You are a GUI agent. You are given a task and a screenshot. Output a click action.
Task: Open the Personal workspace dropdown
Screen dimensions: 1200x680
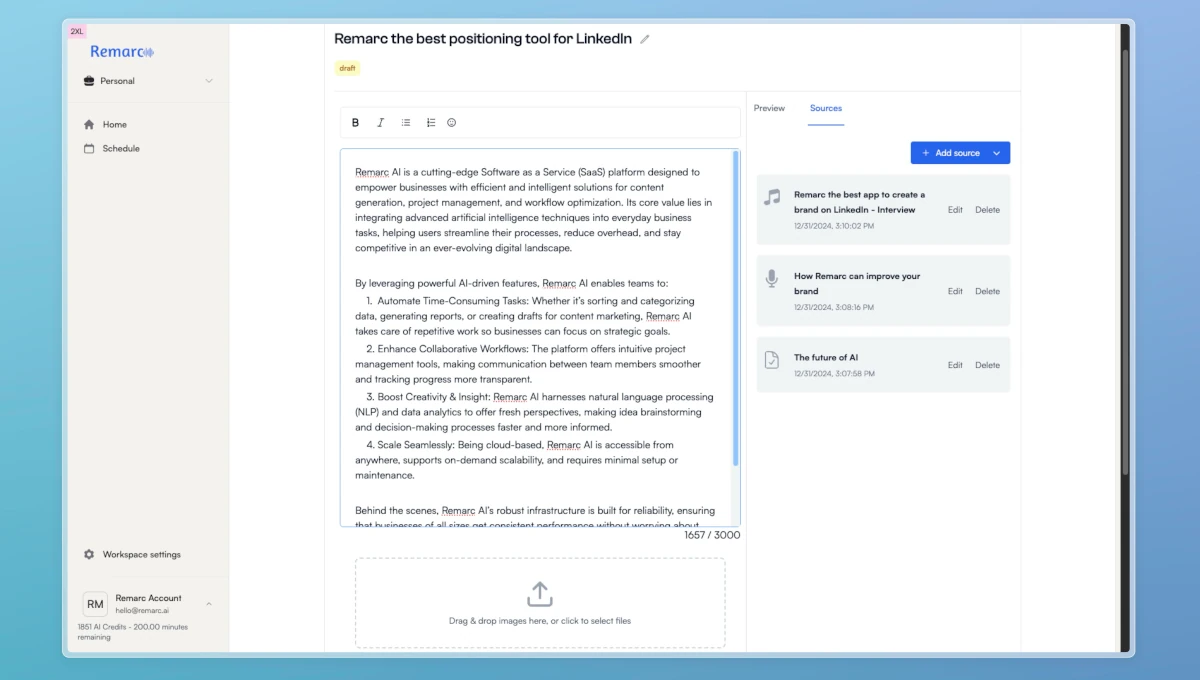148,81
